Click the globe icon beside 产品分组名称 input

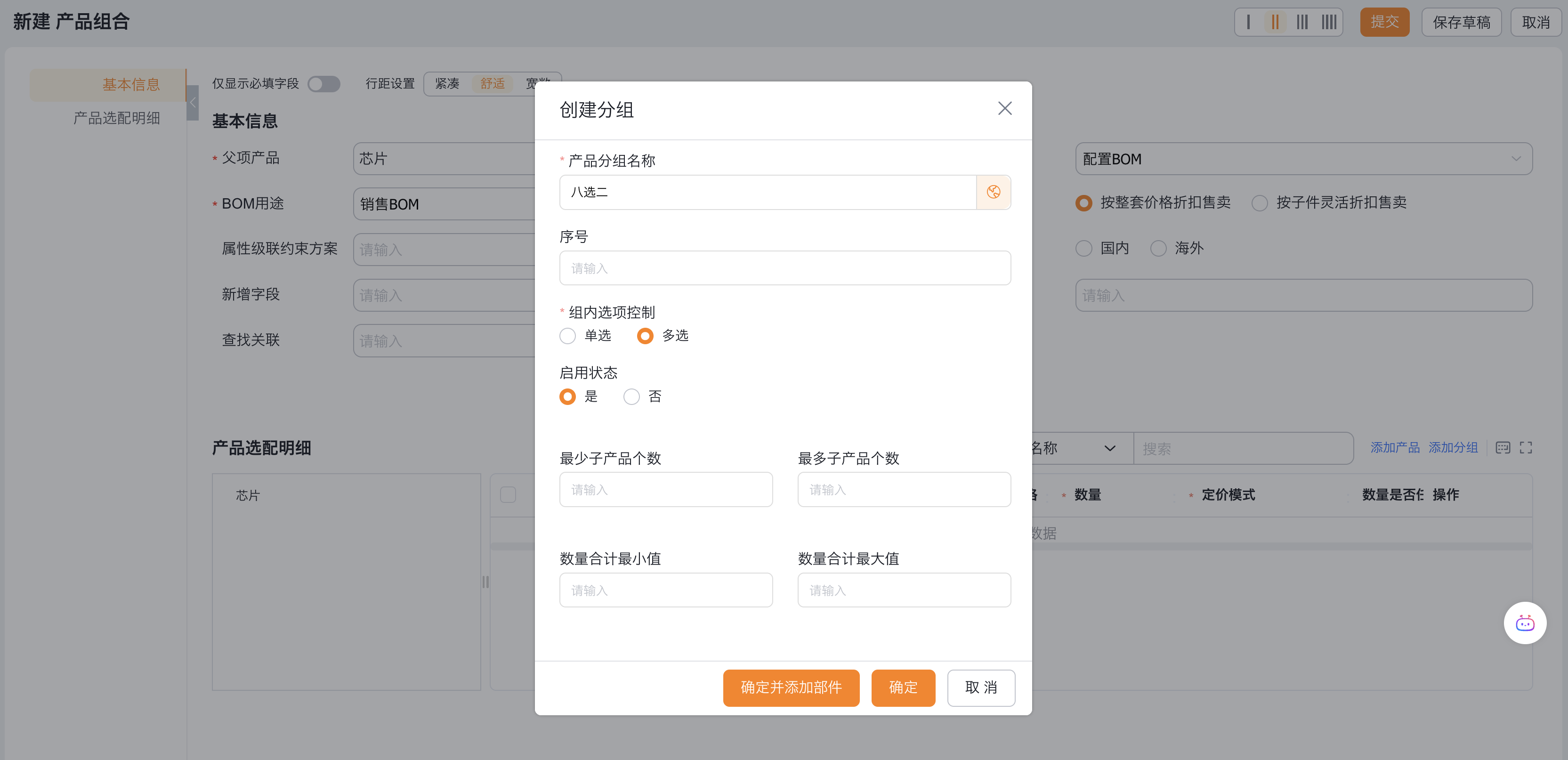[994, 192]
